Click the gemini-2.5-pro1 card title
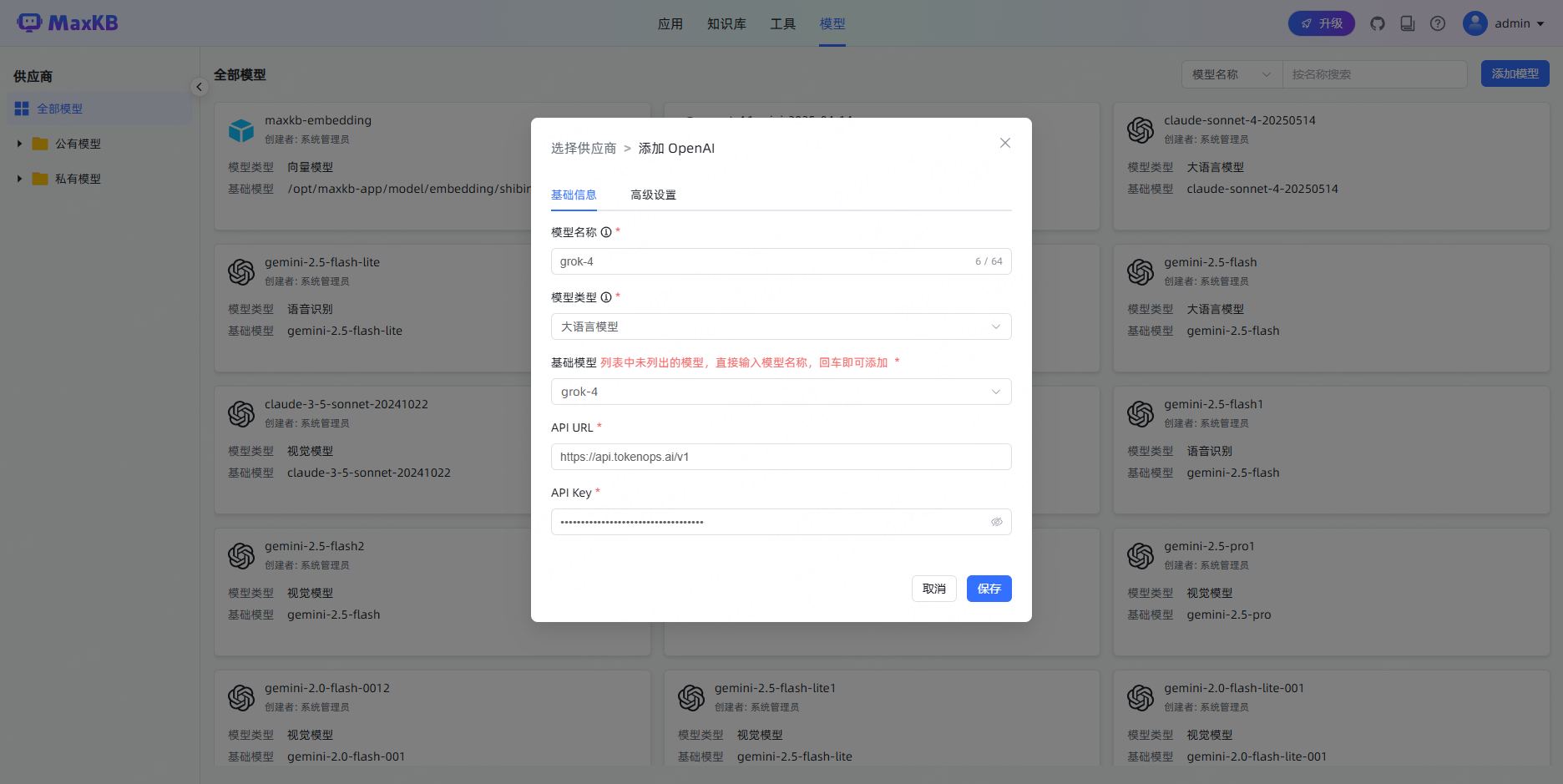 point(1210,546)
